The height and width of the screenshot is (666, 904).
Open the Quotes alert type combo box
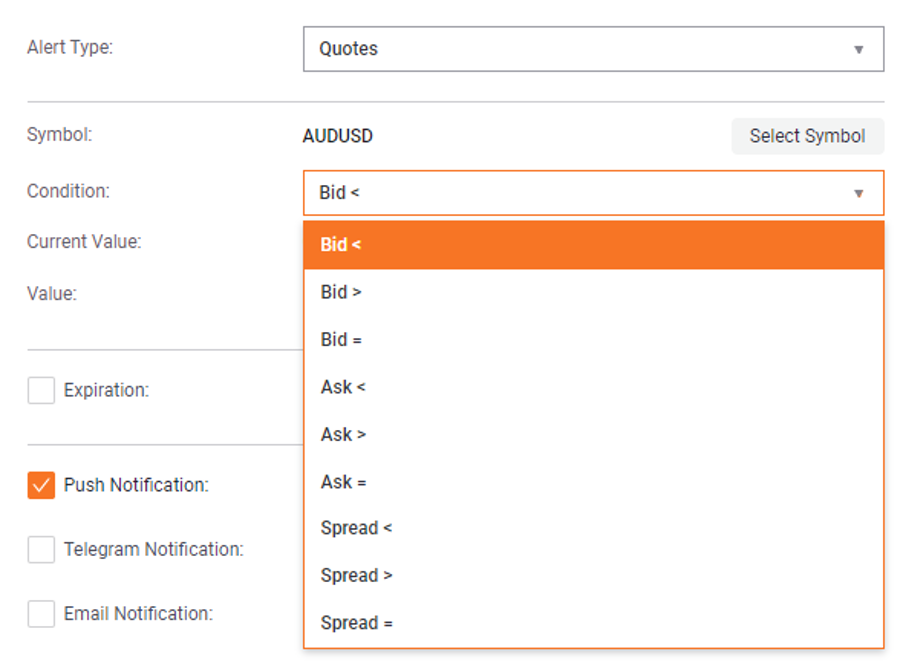(593, 49)
